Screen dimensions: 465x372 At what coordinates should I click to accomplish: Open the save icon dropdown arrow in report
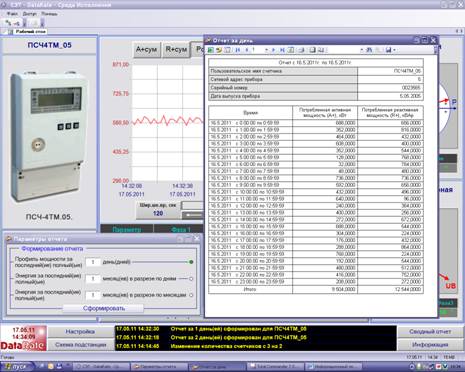pyautogui.click(x=394, y=50)
